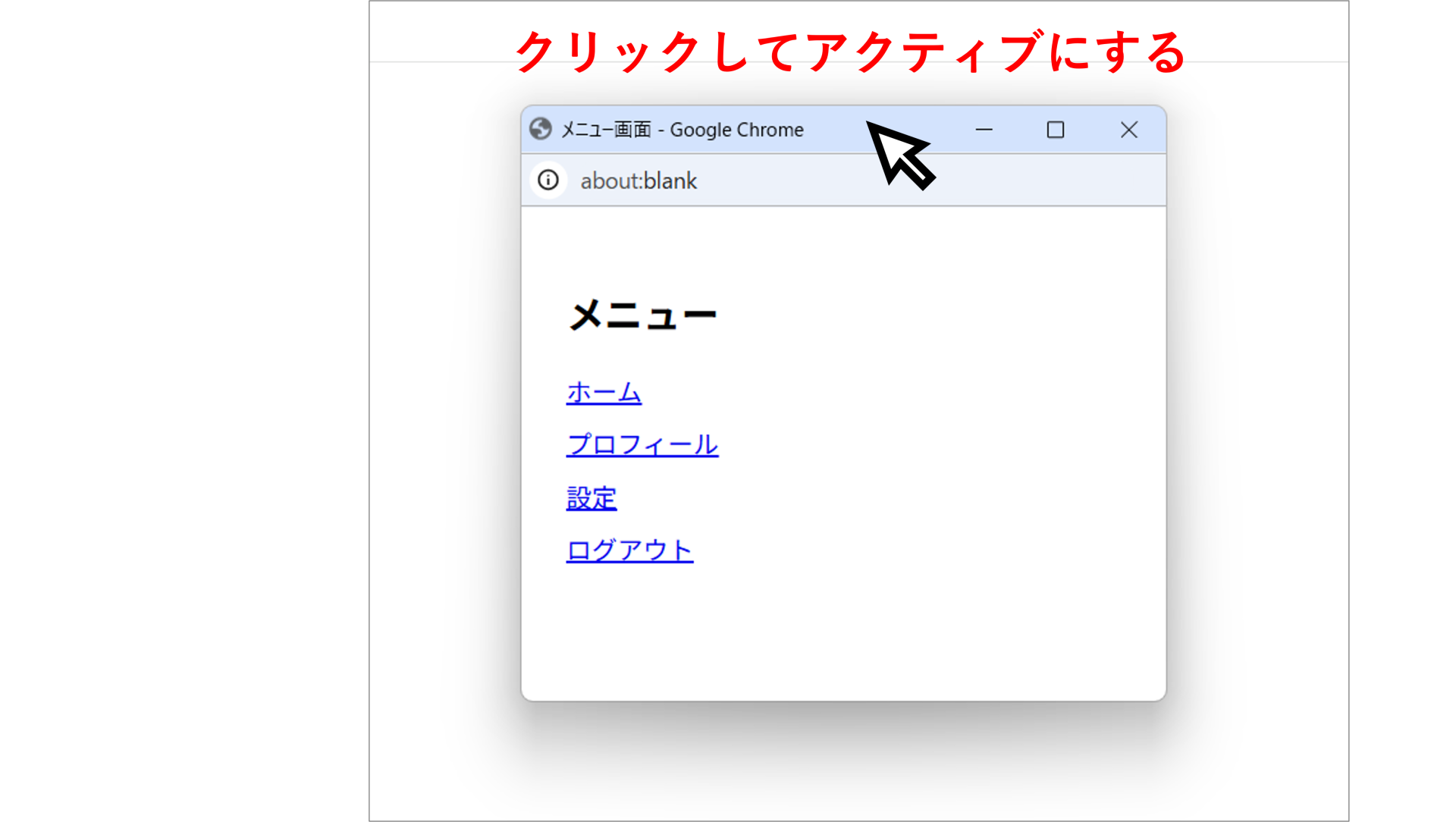Click the about:blank address text
This screenshot has width=1456, height=822.
coord(639,181)
